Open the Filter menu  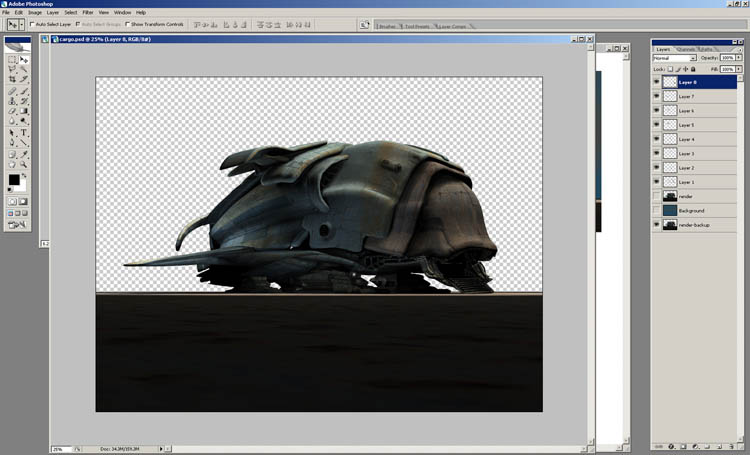(88, 12)
